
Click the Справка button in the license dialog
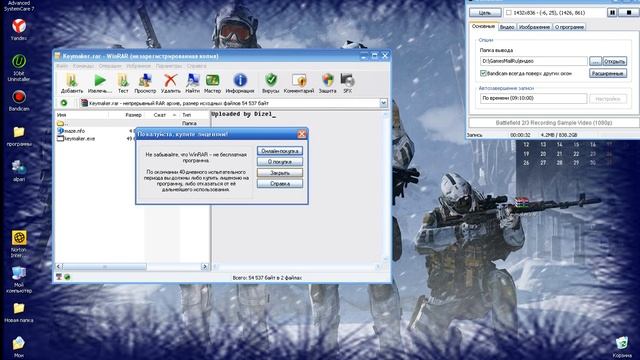tap(280, 184)
